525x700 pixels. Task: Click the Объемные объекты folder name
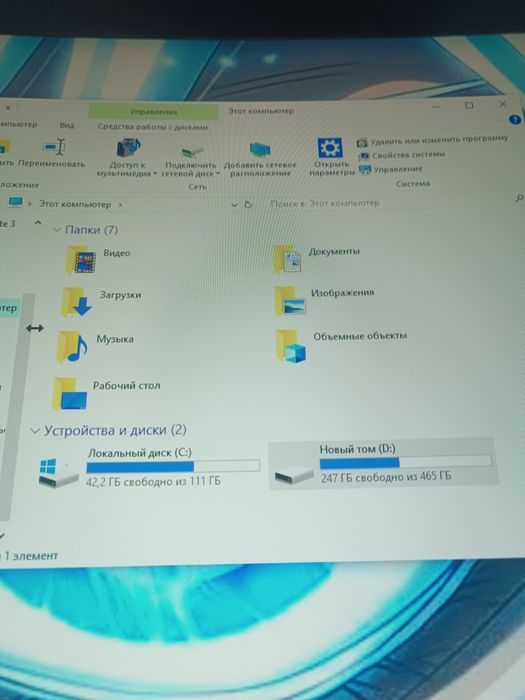(x=360, y=336)
